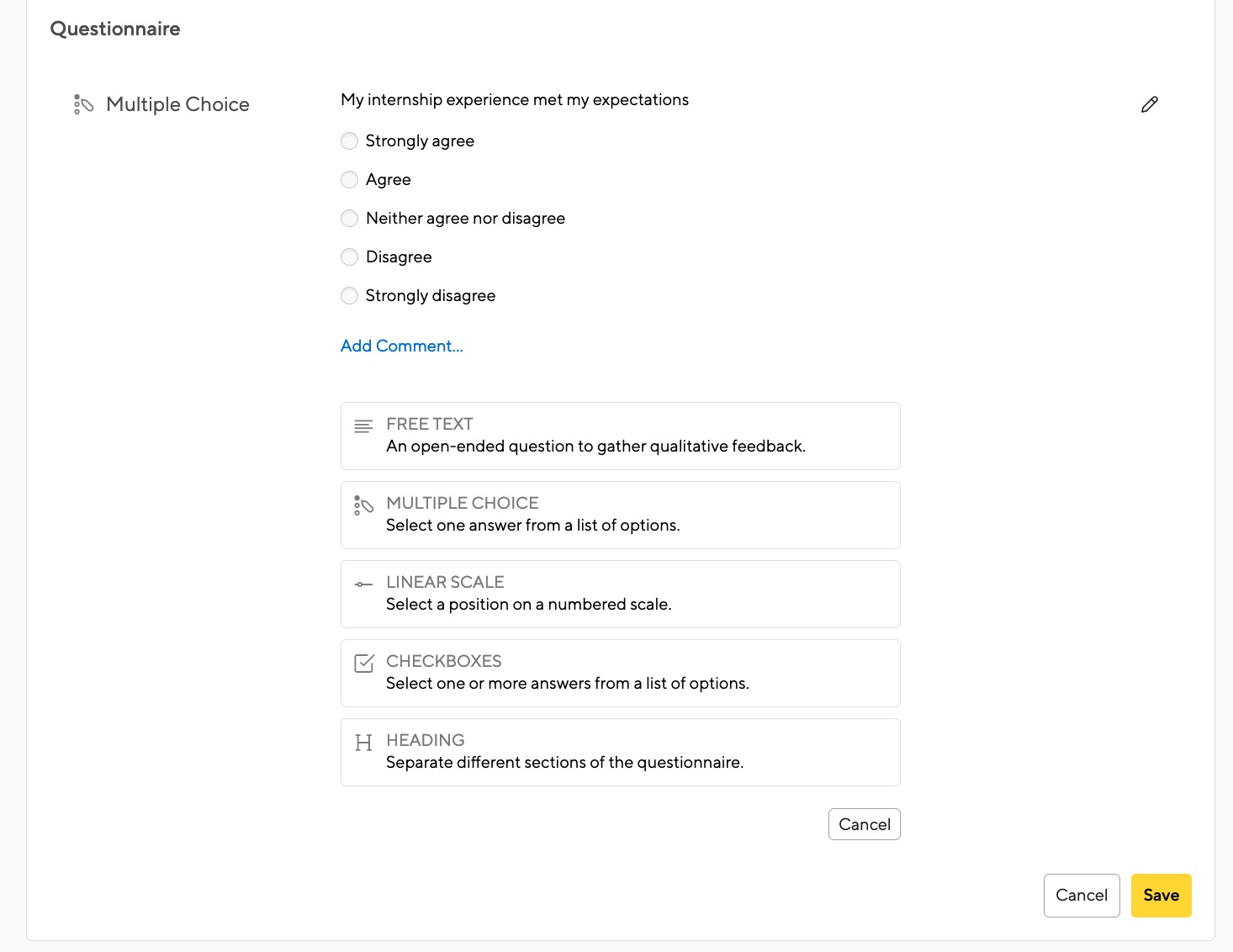This screenshot has height=952, width=1233.
Task: Click the Checkboxes checkmark icon
Action: pyautogui.click(x=362, y=663)
